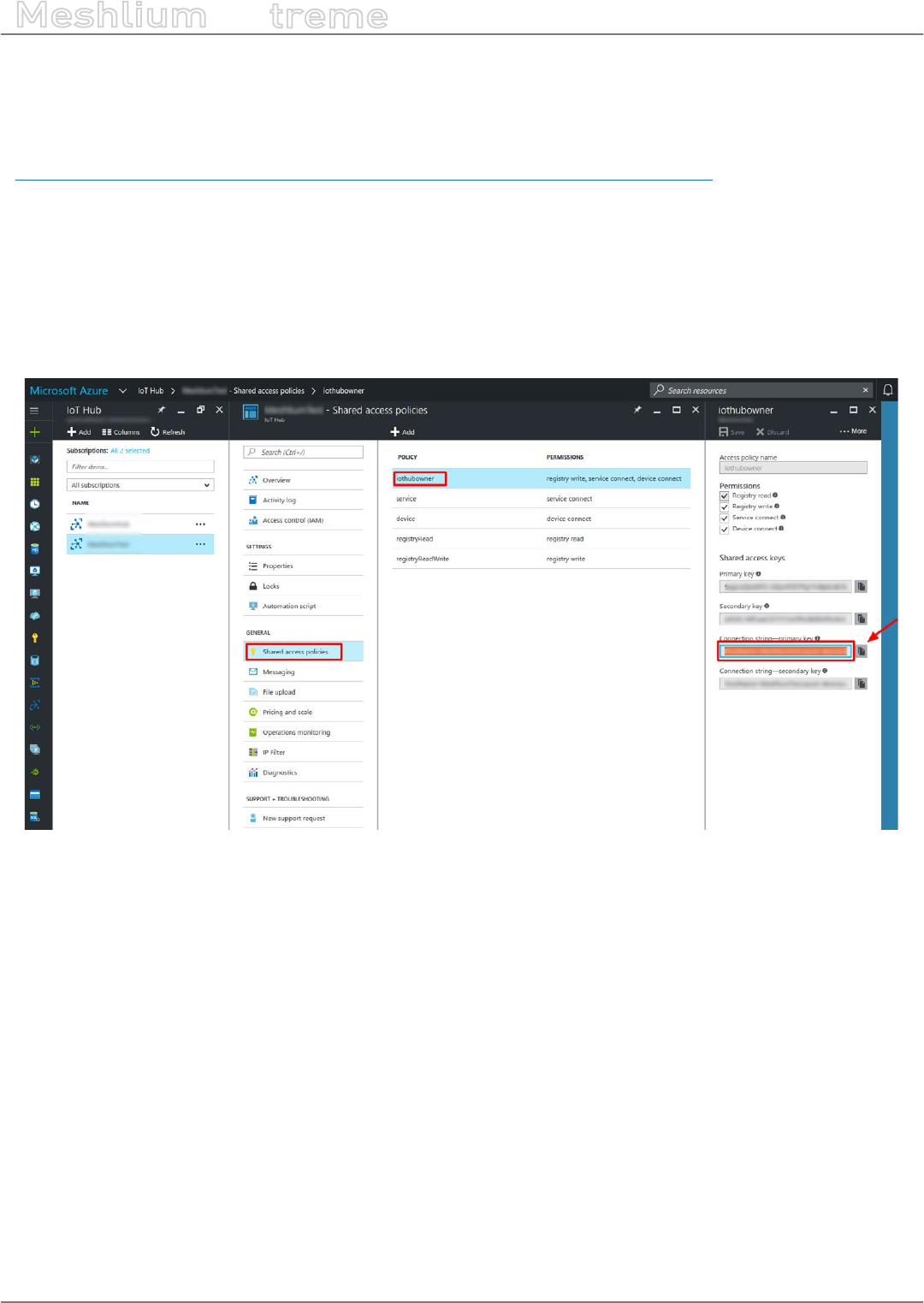Select the iothubowner policy row
The image size is (924, 1303).
(541, 478)
